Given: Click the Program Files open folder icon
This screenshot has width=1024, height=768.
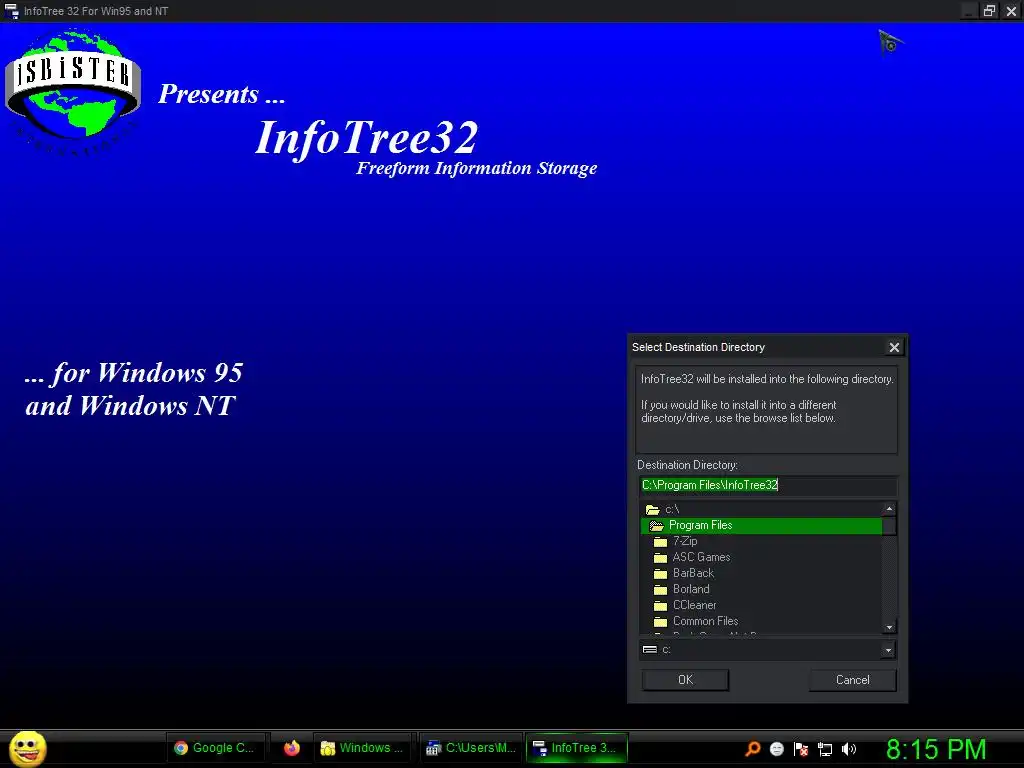Looking at the screenshot, I should (656, 526).
